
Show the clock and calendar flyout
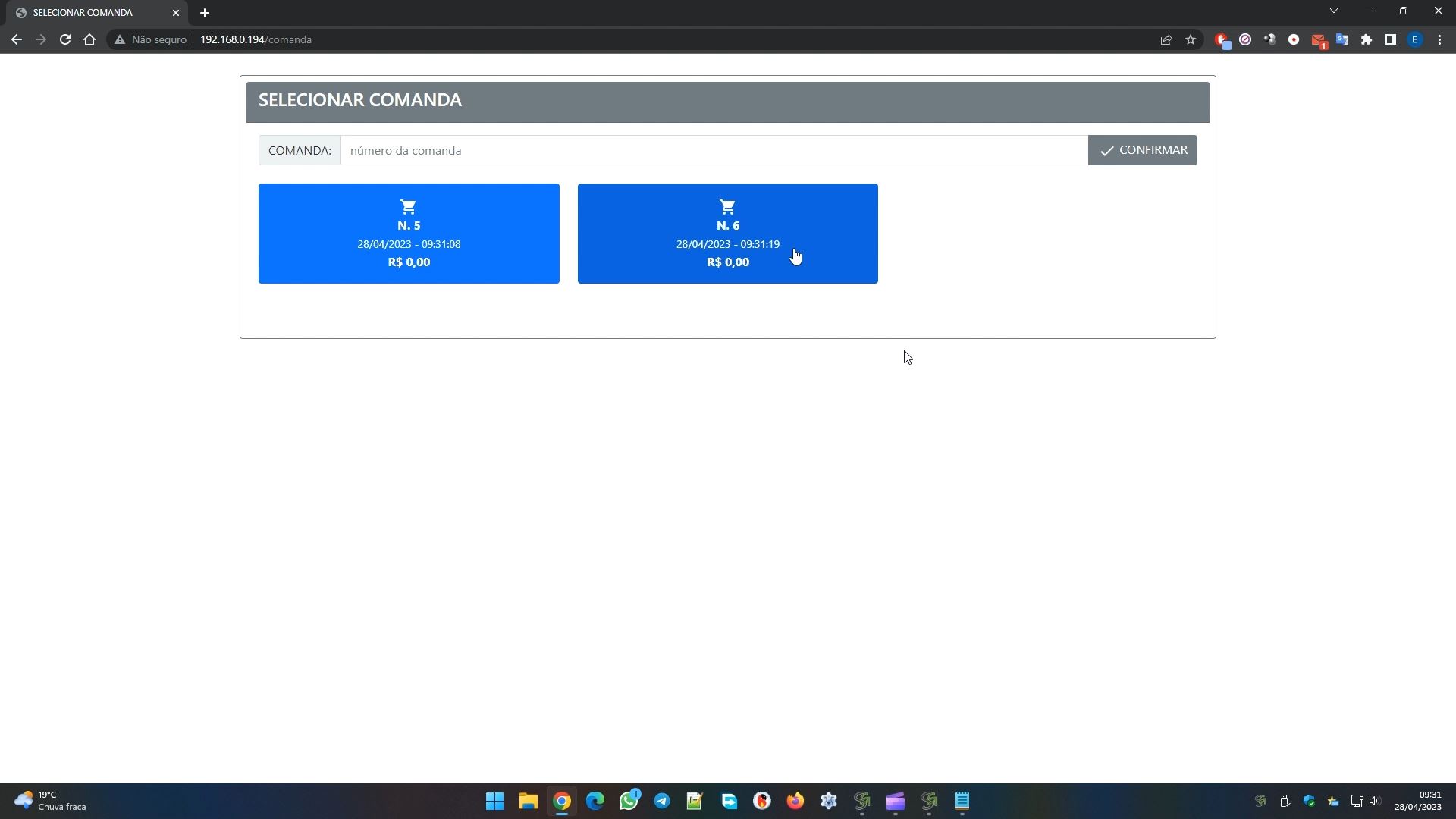[1417, 801]
